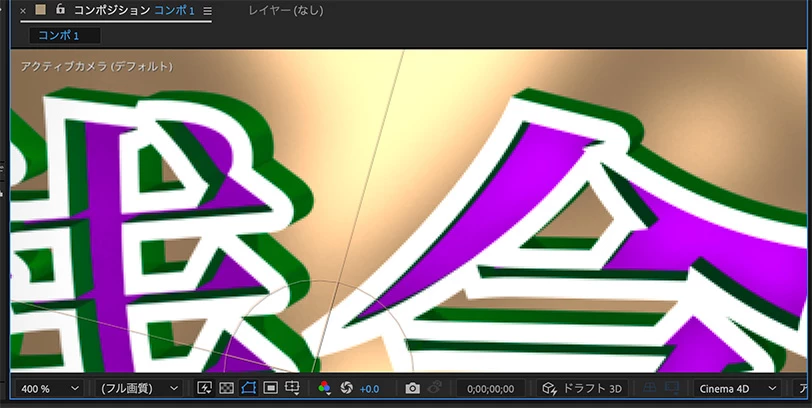Image resolution: width=812 pixels, height=408 pixels.
Task: Close the Composition panel tab
Action: tap(23, 11)
